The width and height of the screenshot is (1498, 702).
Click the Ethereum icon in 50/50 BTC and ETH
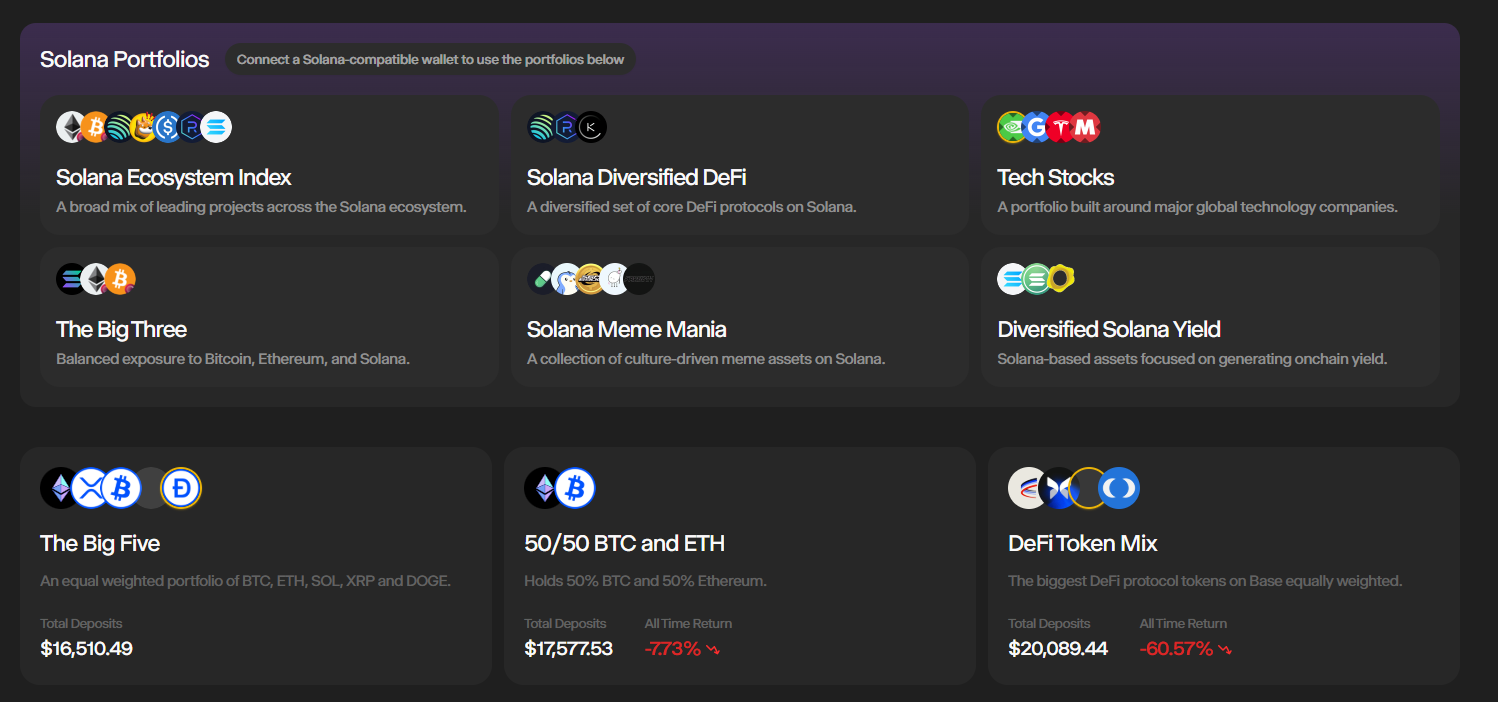[544, 488]
